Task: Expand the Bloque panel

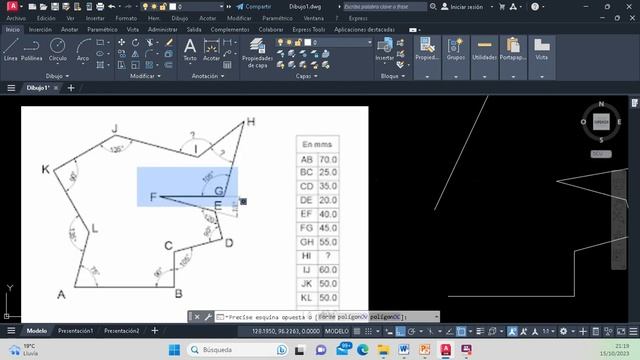Action: pyautogui.click(x=393, y=76)
